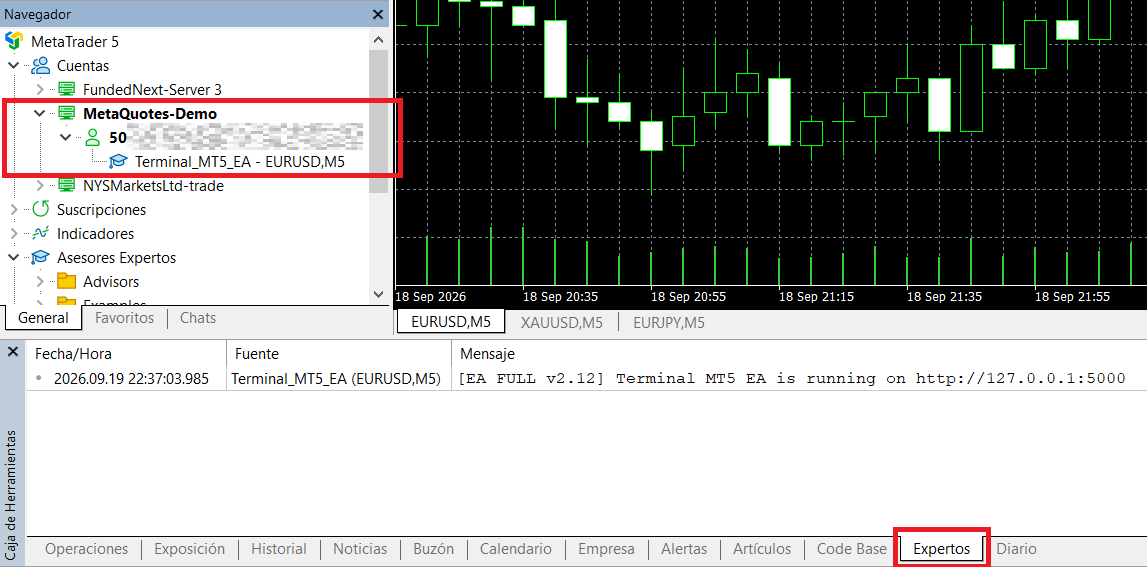1147x567 pixels.
Task: Open the Buzón toolbox tab
Action: [433, 549]
